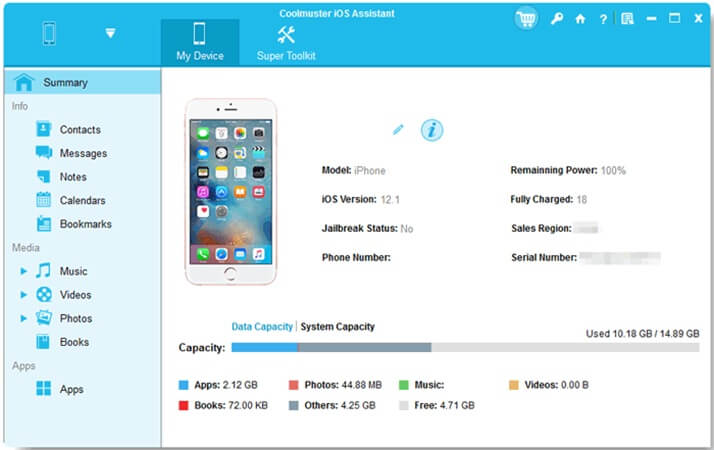The width and height of the screenshot is (714, 450).
Task: Click the "Fully Charged: 18" text
Action: [x=549, y=199]
